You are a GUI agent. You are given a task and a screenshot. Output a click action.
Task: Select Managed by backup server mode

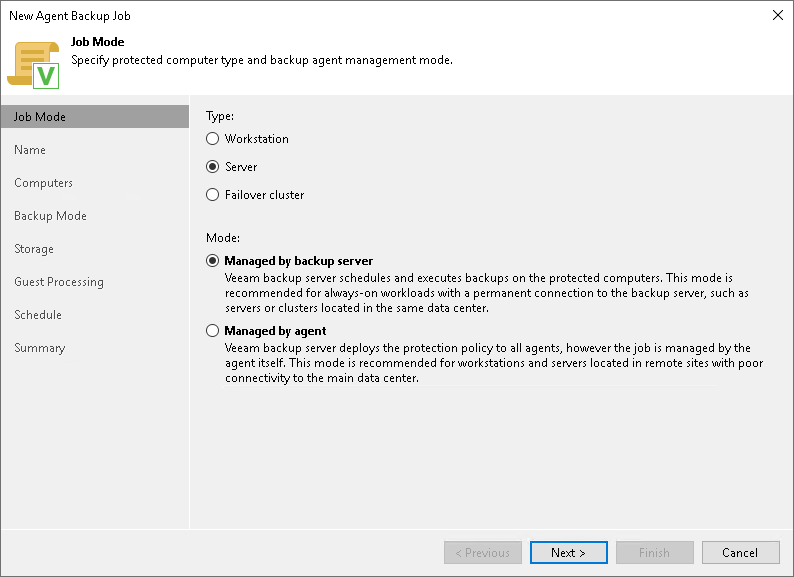pyautogui.click(x=213, y=261)
